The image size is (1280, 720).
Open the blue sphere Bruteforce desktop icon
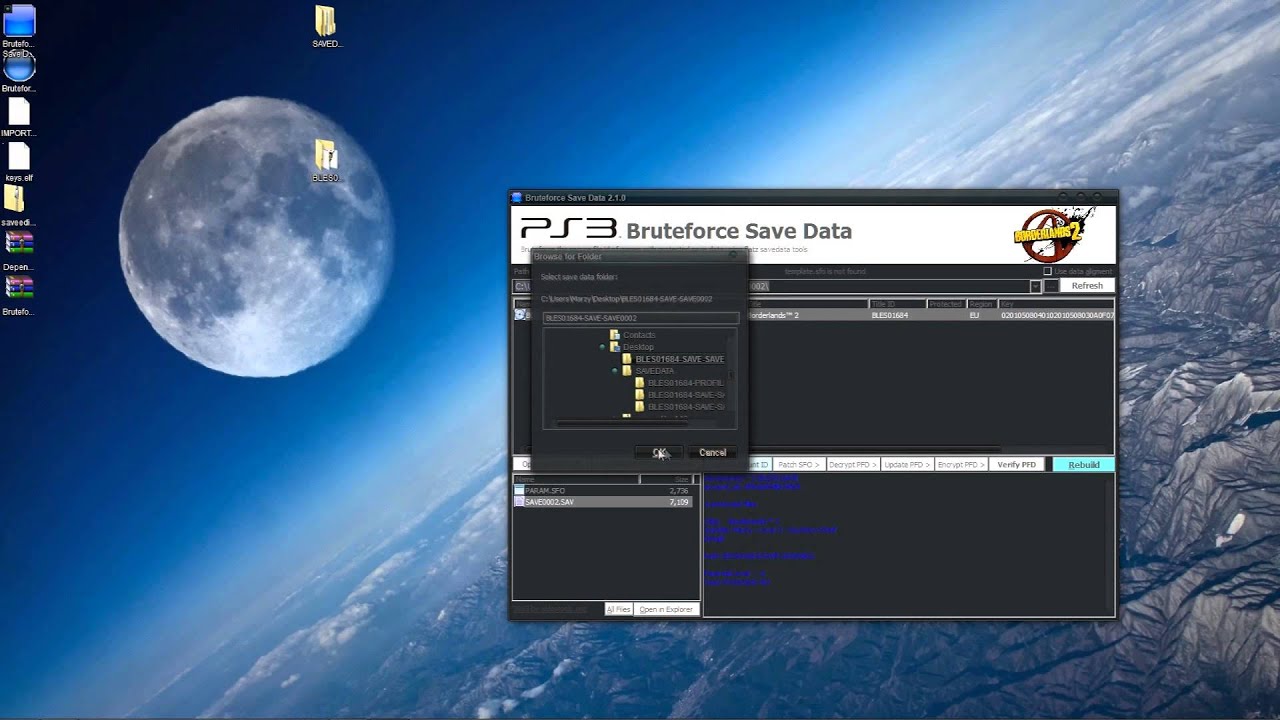[x=19, y=68]
